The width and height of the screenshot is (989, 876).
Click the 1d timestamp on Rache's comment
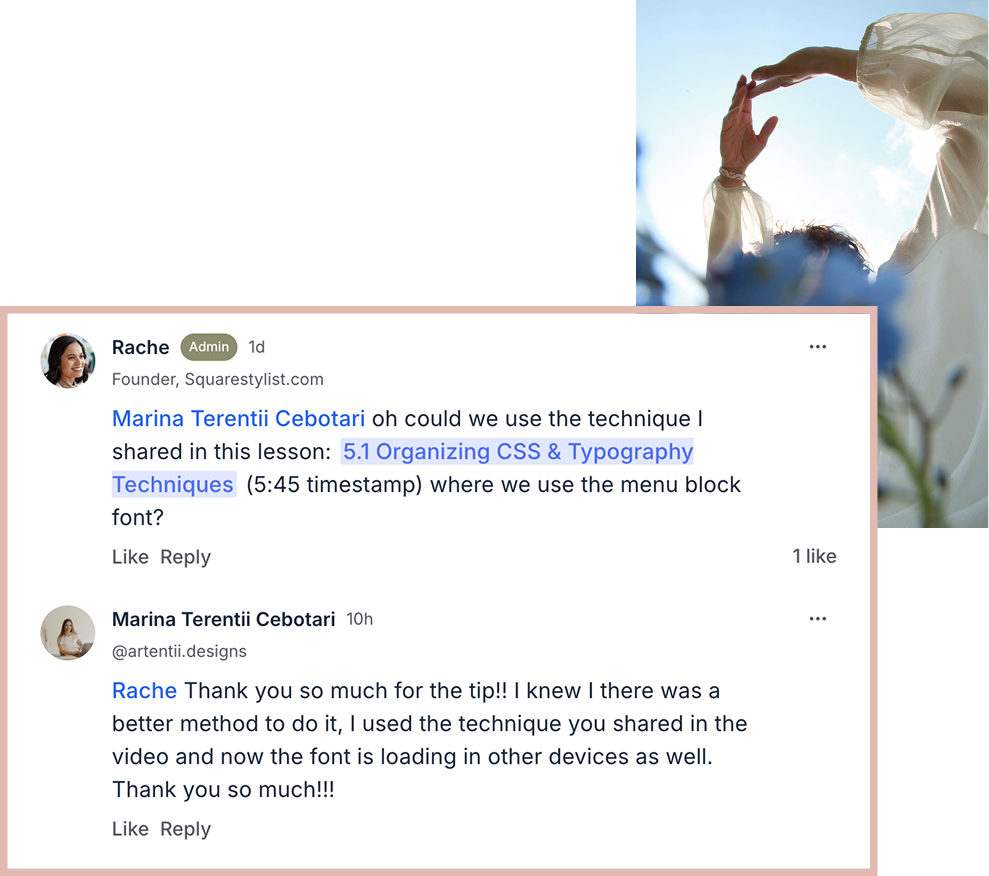[256, 347]
